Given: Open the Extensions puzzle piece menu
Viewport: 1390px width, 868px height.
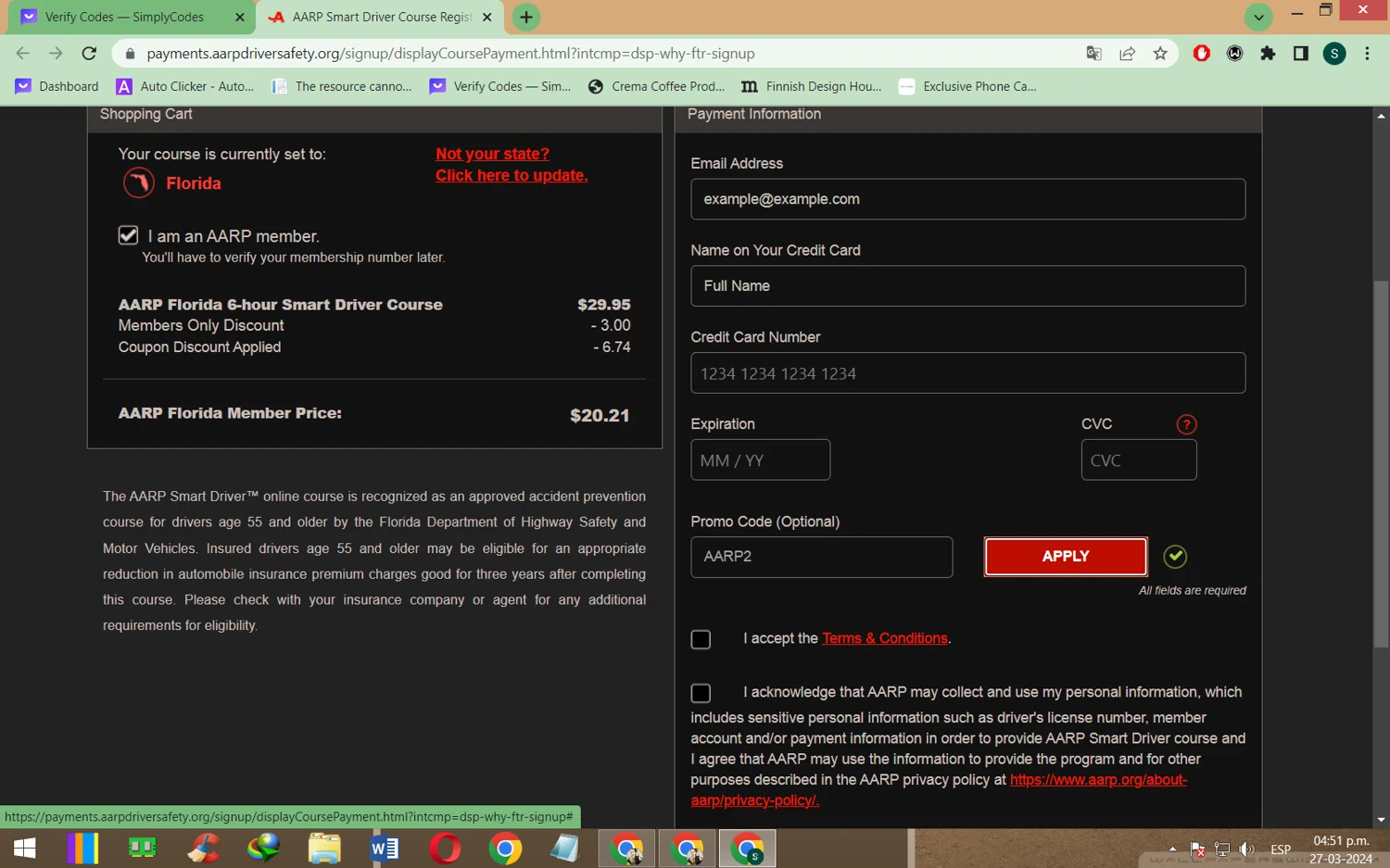Looking at the screenshot, I should (x=1268, y=54).
